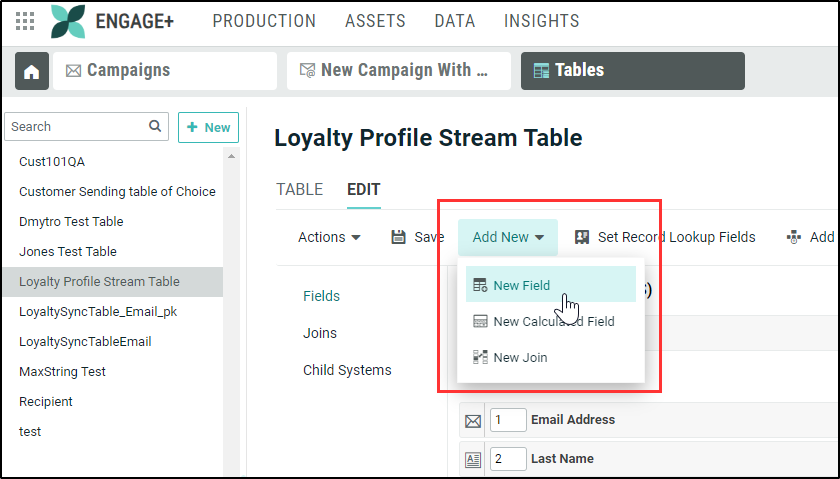The image size is (840, 479).
Task: Click the table Search input box
Action: [76, 127]
